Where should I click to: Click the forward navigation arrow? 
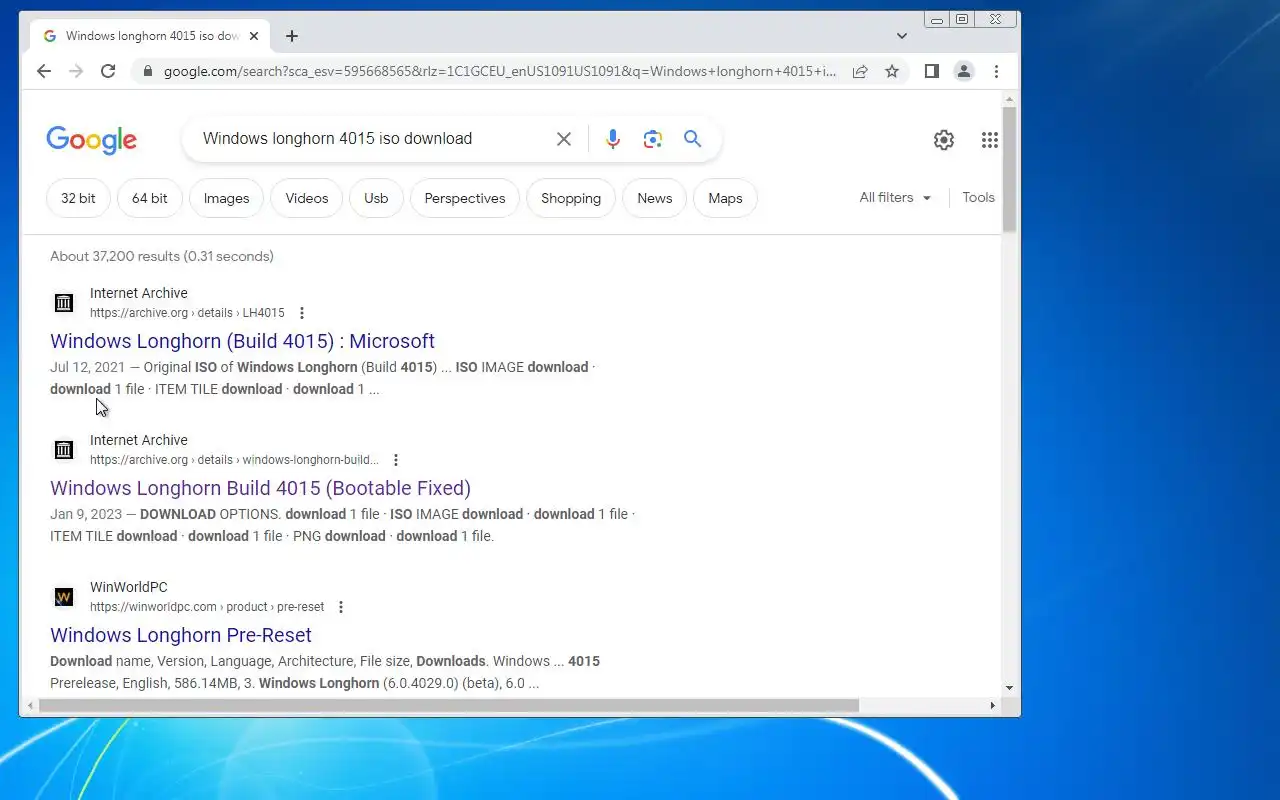pos(76,71)
